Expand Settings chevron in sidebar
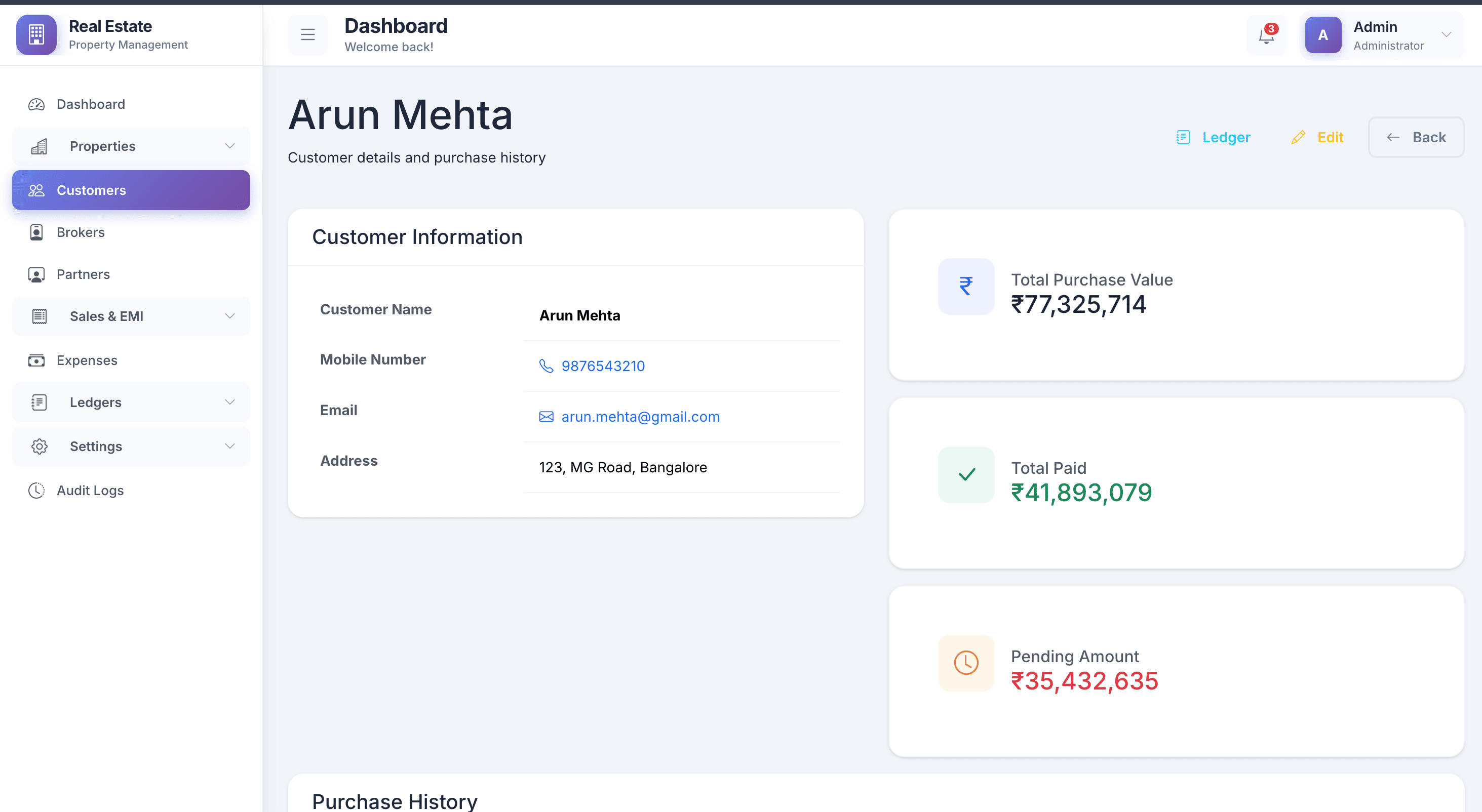Viewport: 1482px width, 812px height. 229,446
